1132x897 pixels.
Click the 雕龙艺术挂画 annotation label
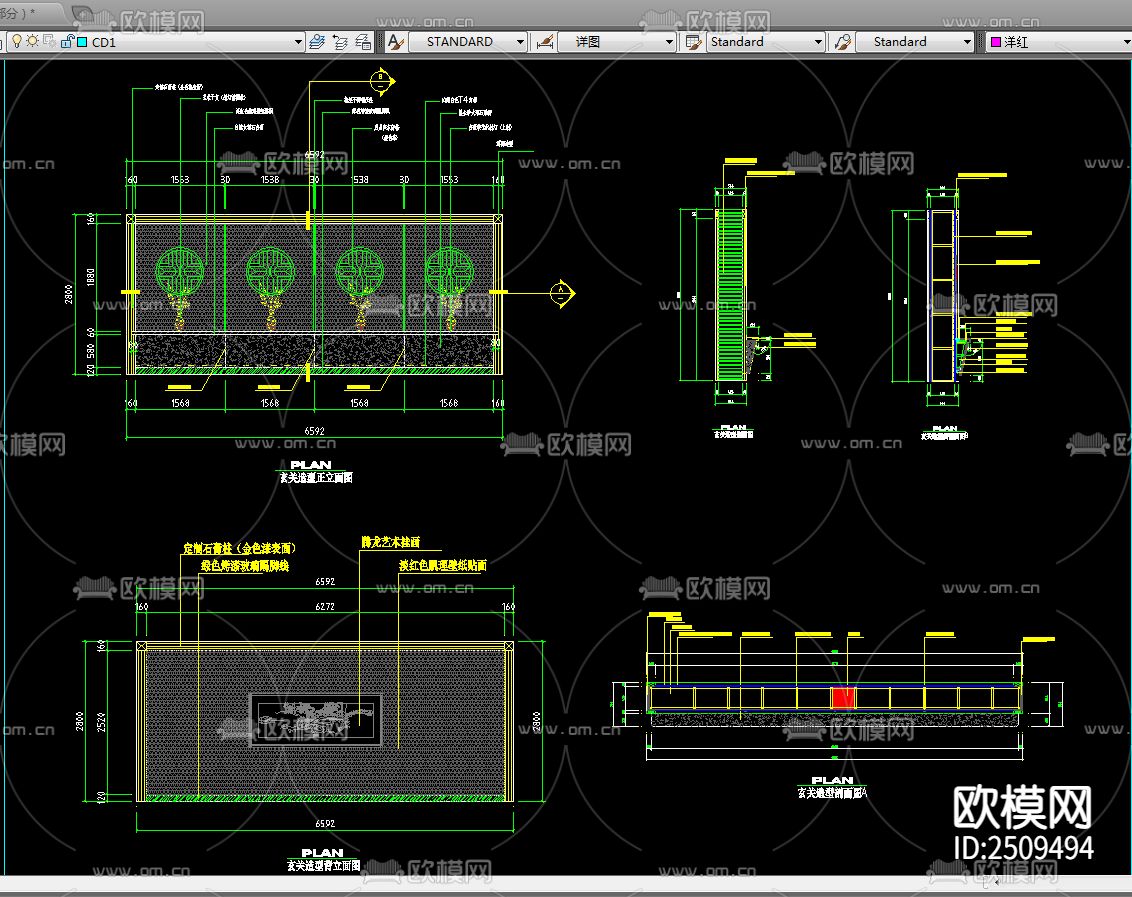click(x=391, y=542)
